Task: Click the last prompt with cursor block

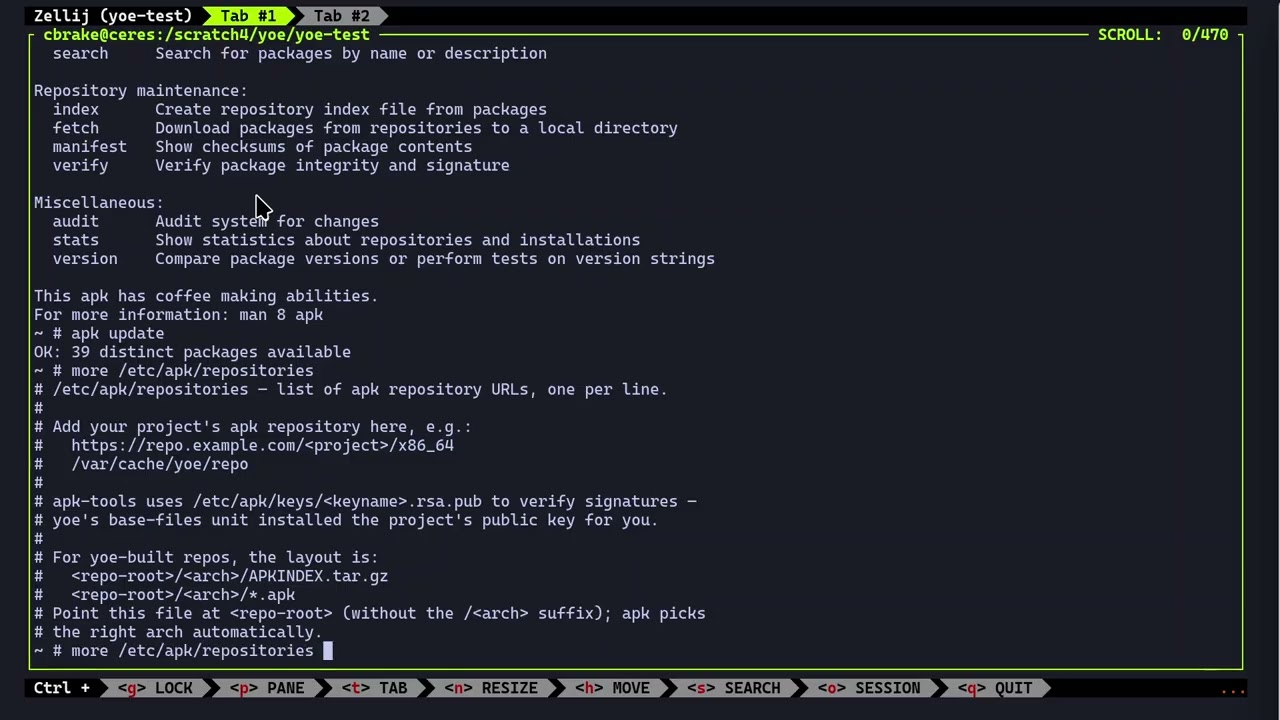Action: point(183,651)
